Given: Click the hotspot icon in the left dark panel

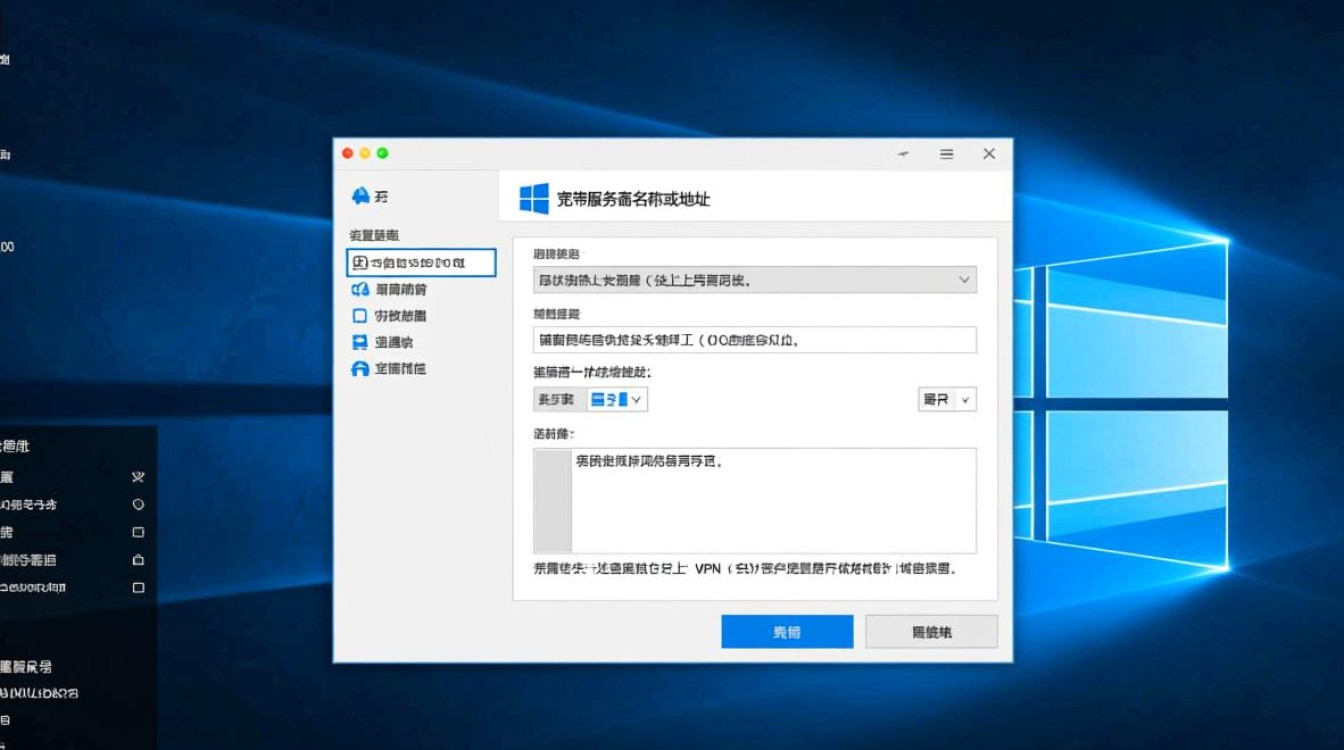Looking at the screenshot, I should 138,560.
